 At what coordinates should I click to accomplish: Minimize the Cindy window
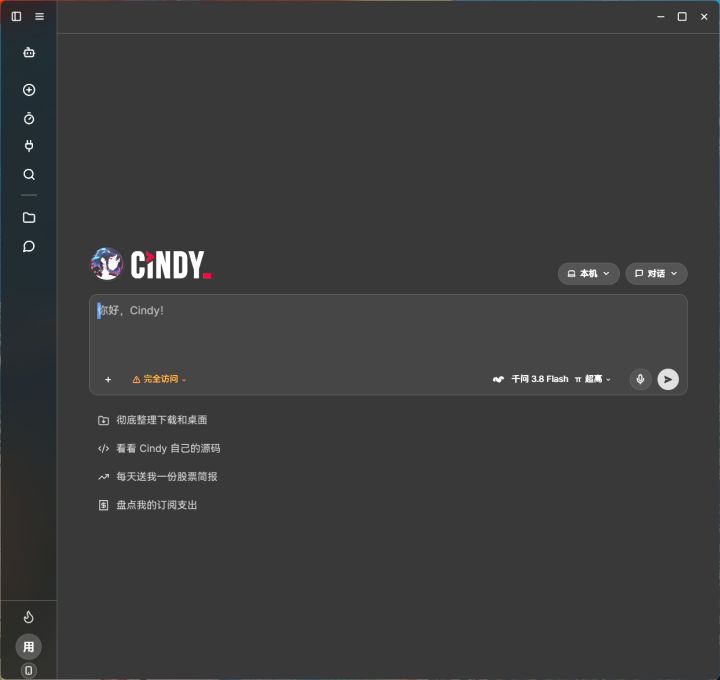661,17
